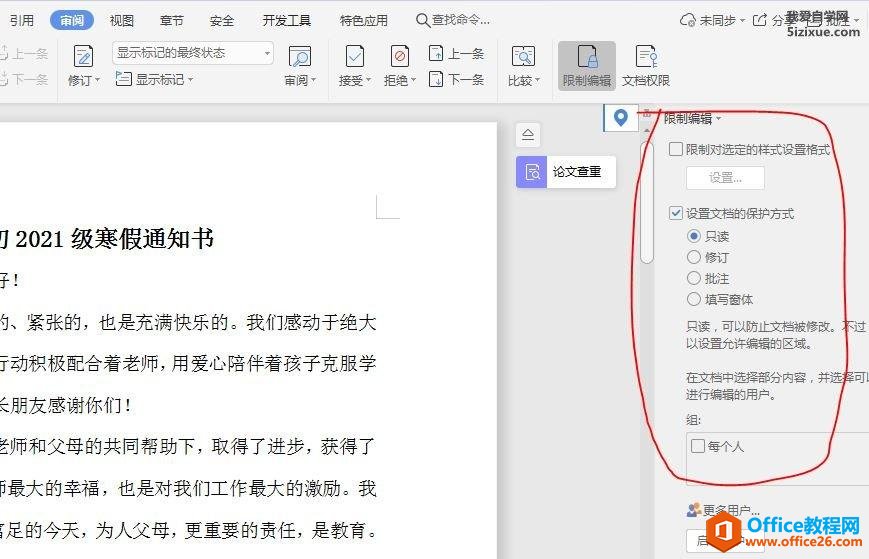Image resolution: width=869 pixels, height=559 pixels.
Task: Click the 查找命令 search box
Action: [x=453, y=20]
